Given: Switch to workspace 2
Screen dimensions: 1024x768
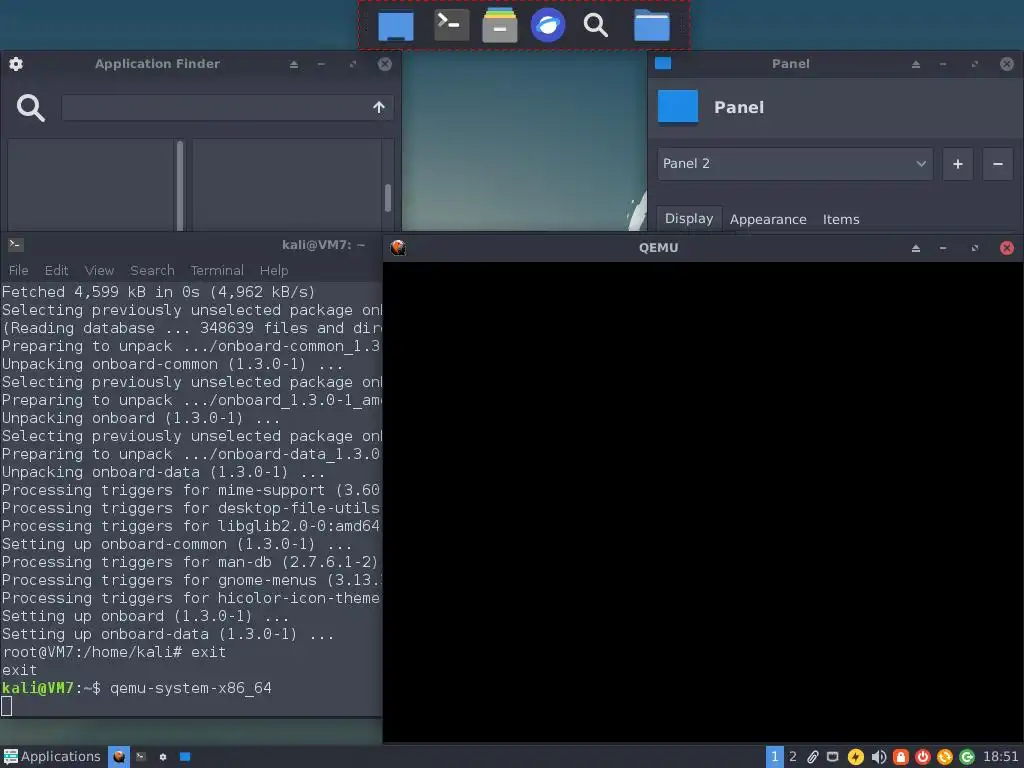Looking at the screenshot, I should coord(793,757).
